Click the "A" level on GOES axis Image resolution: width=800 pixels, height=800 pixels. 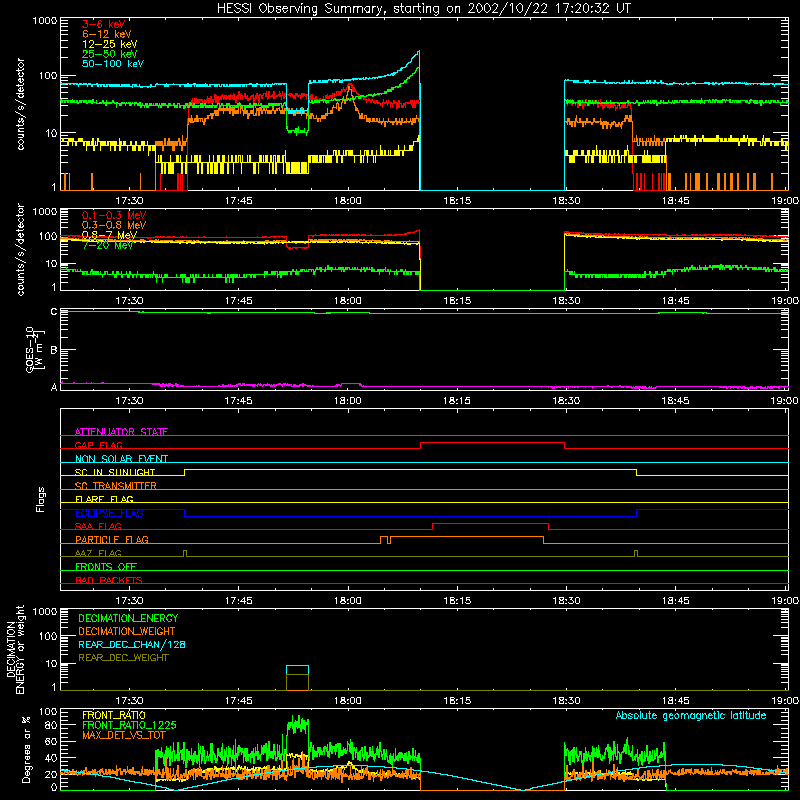[54, 387]
